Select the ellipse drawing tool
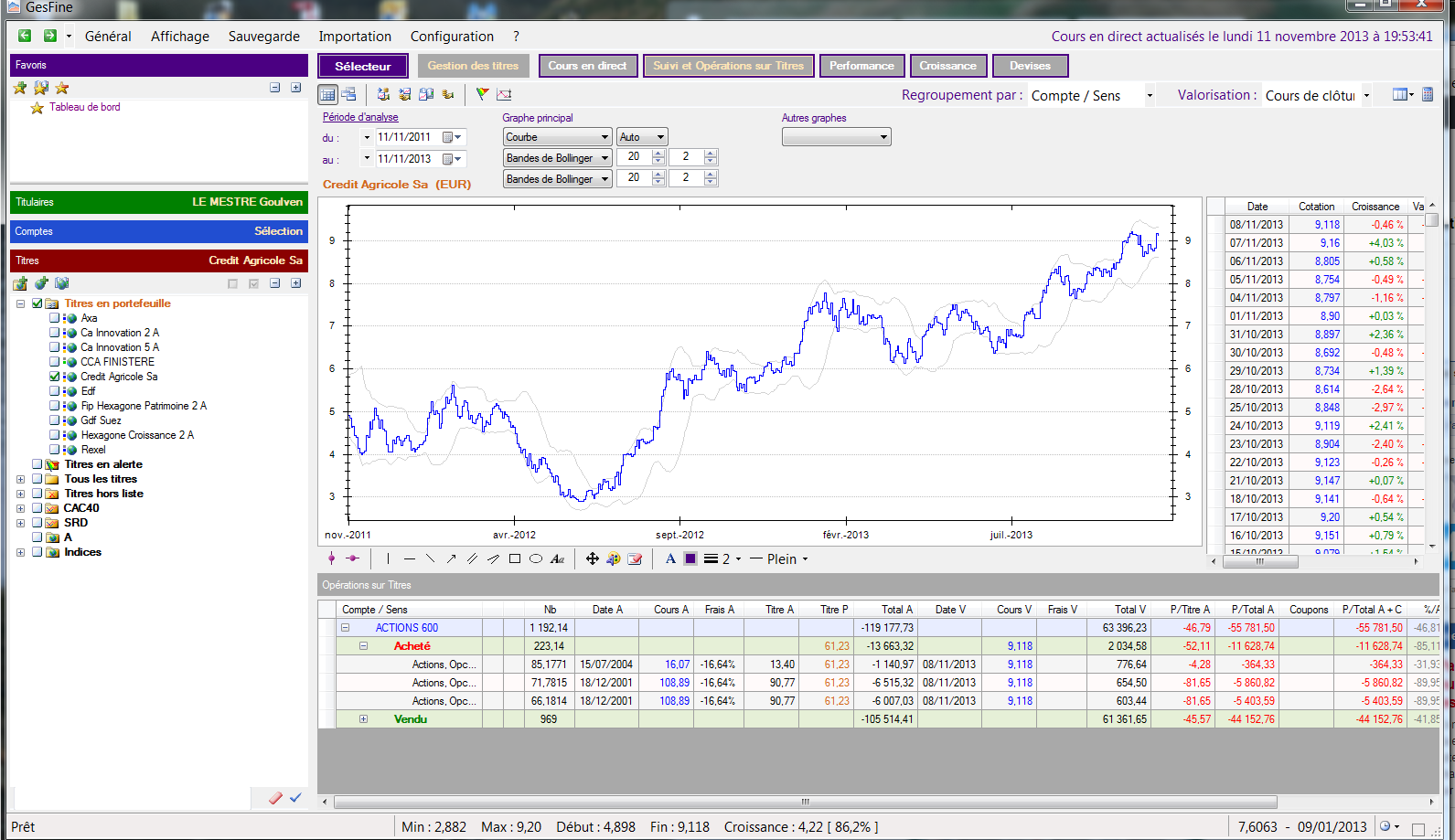 point(536,558)
